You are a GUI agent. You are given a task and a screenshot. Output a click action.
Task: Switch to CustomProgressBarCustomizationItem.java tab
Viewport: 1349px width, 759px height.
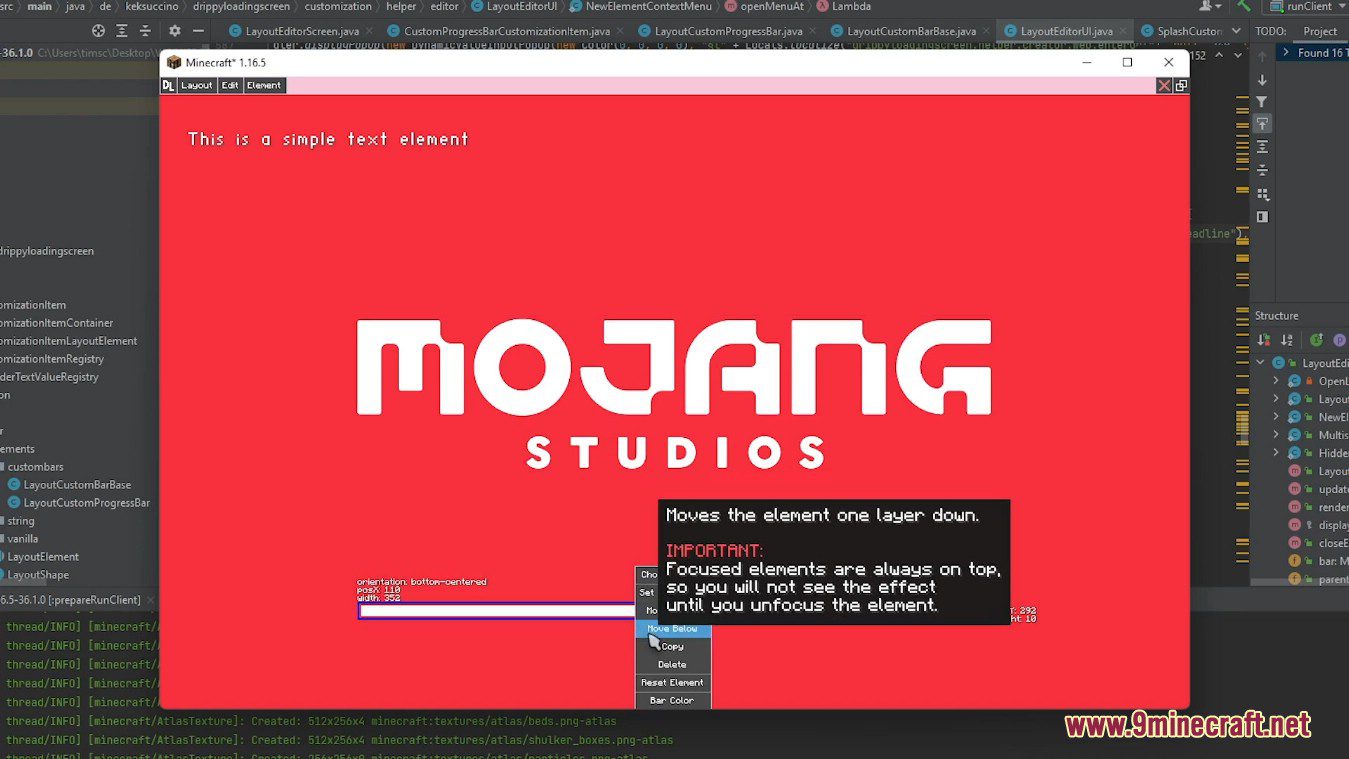pyautogui.click(x=506, y=31)
